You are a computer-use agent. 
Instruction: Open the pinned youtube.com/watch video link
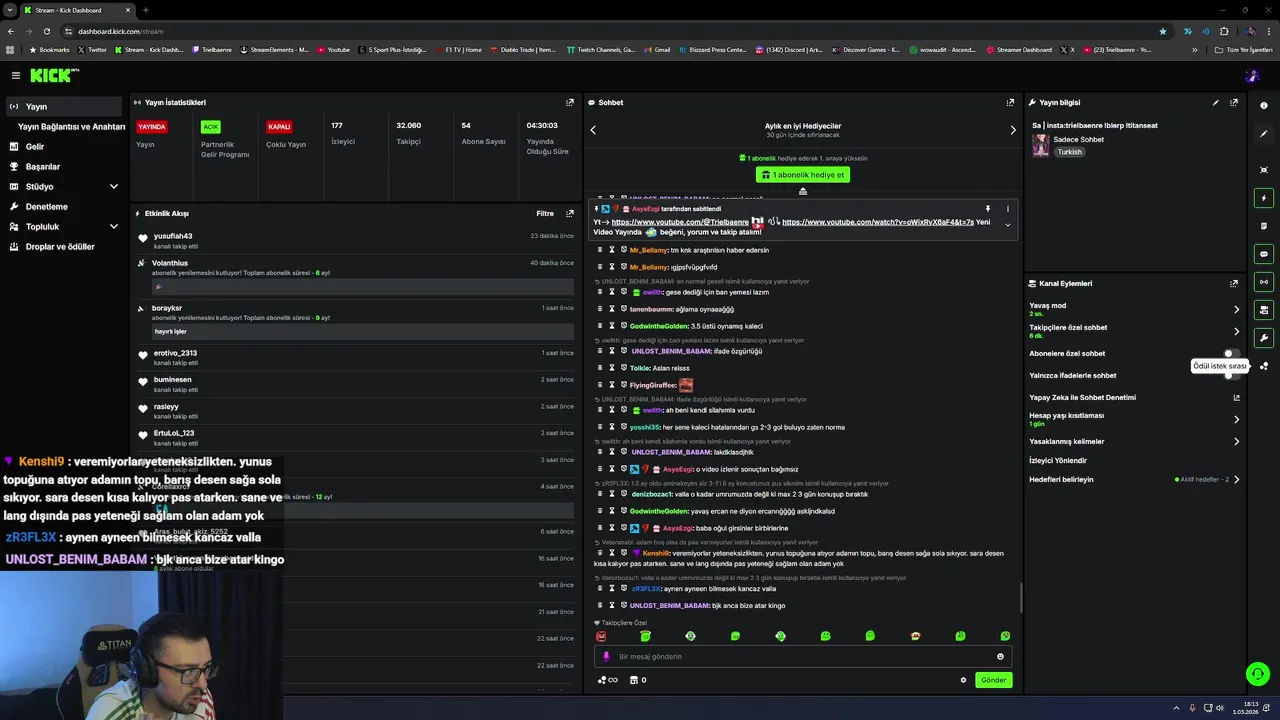point(878,222)
